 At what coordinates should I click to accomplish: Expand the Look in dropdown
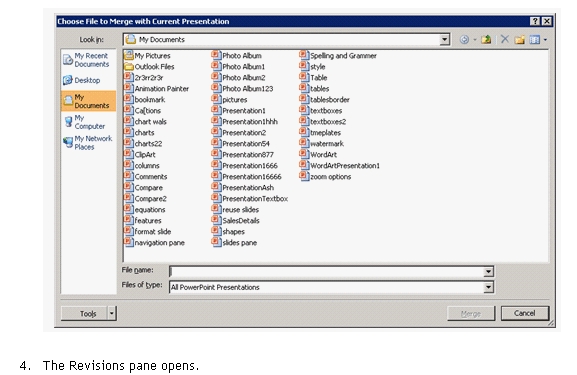445,39
